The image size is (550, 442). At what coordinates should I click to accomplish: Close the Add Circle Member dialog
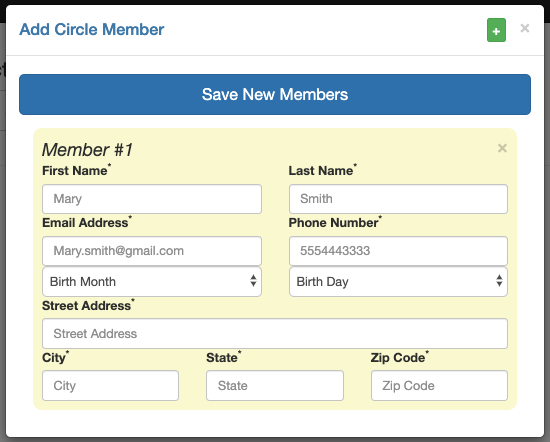pos(525,28)
